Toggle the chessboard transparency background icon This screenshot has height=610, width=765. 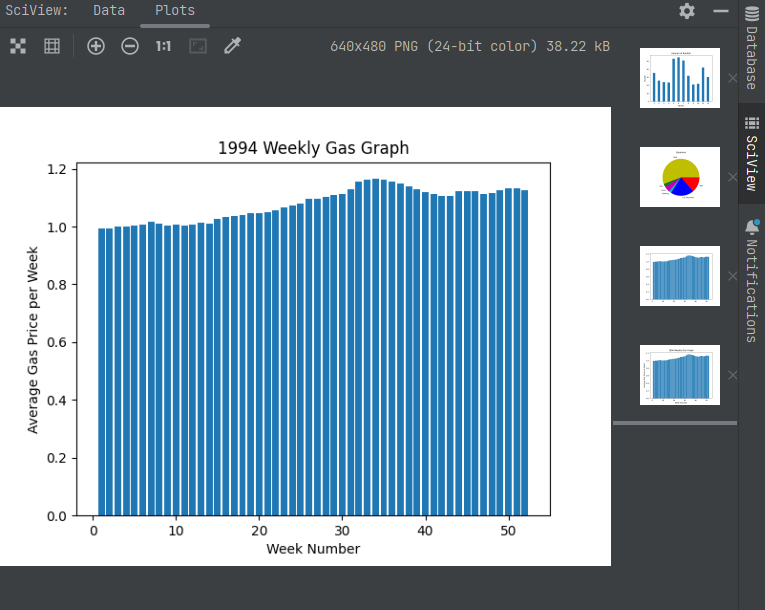point(18,46)
